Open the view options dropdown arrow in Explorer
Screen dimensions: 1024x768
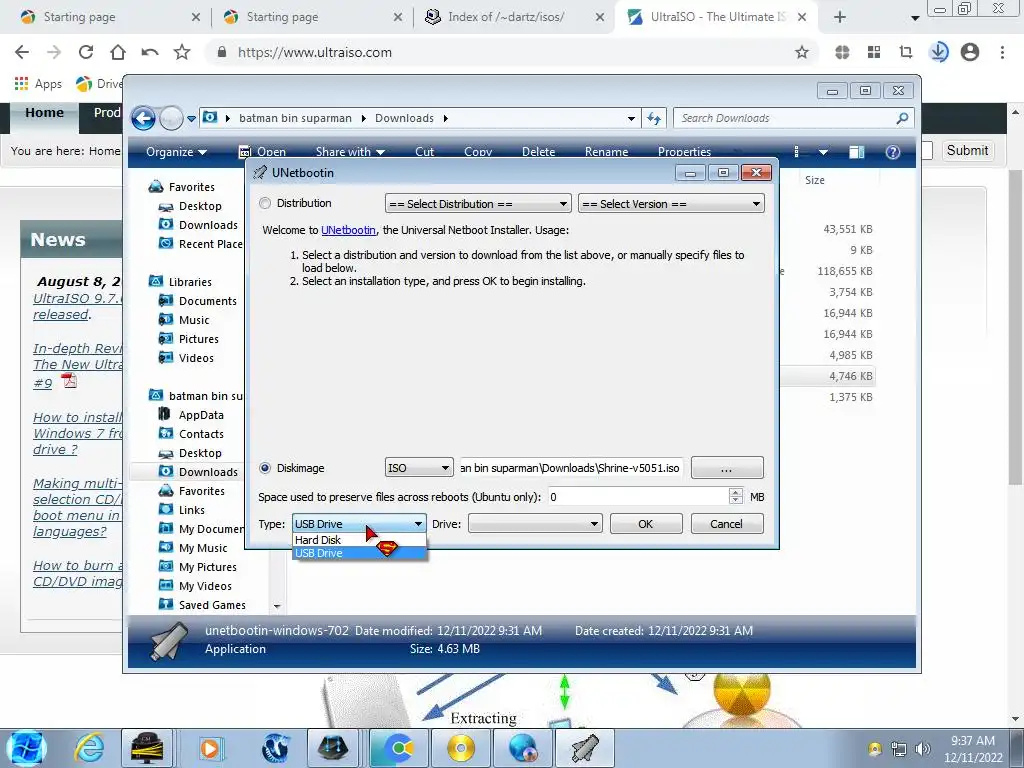(824, 152)
